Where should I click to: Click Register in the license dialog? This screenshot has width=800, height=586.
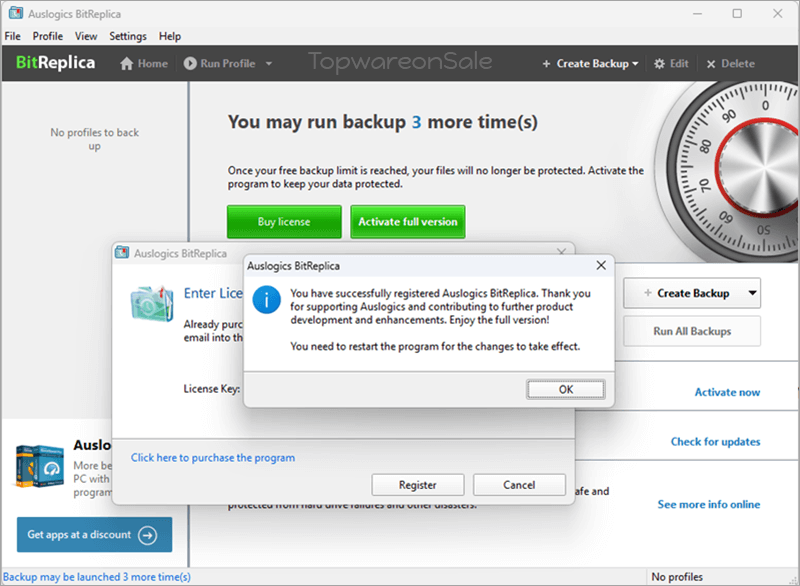418,485
